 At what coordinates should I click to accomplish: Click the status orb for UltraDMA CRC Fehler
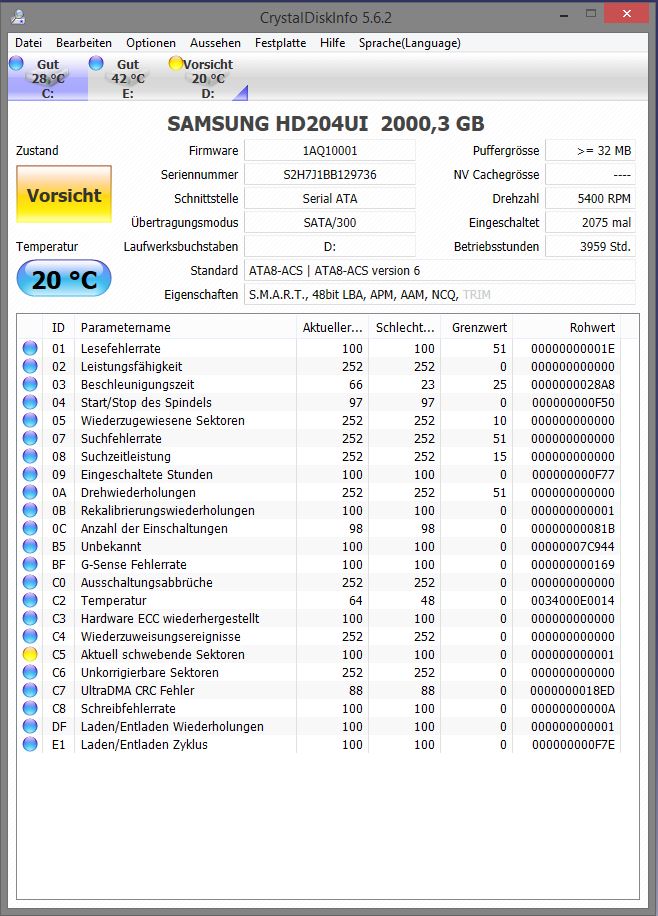[x=30, y=691]
